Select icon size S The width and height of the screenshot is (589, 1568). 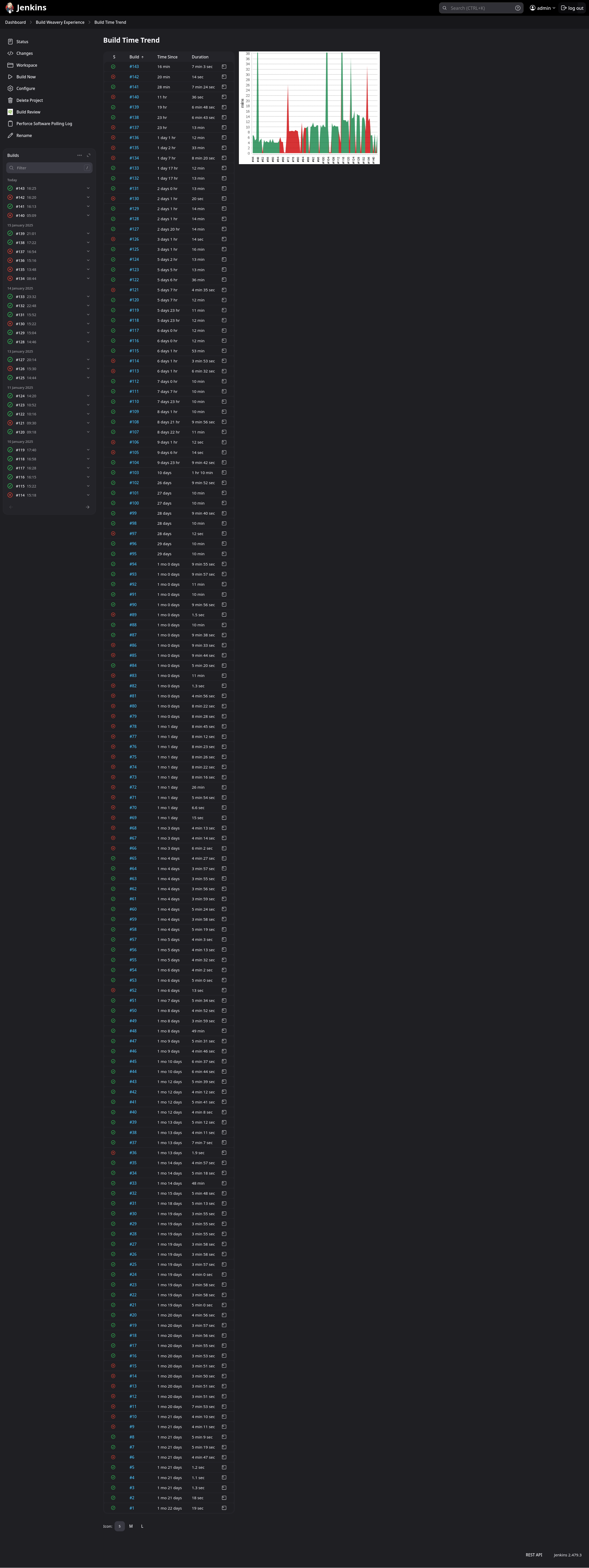(x=119, y=1526)
